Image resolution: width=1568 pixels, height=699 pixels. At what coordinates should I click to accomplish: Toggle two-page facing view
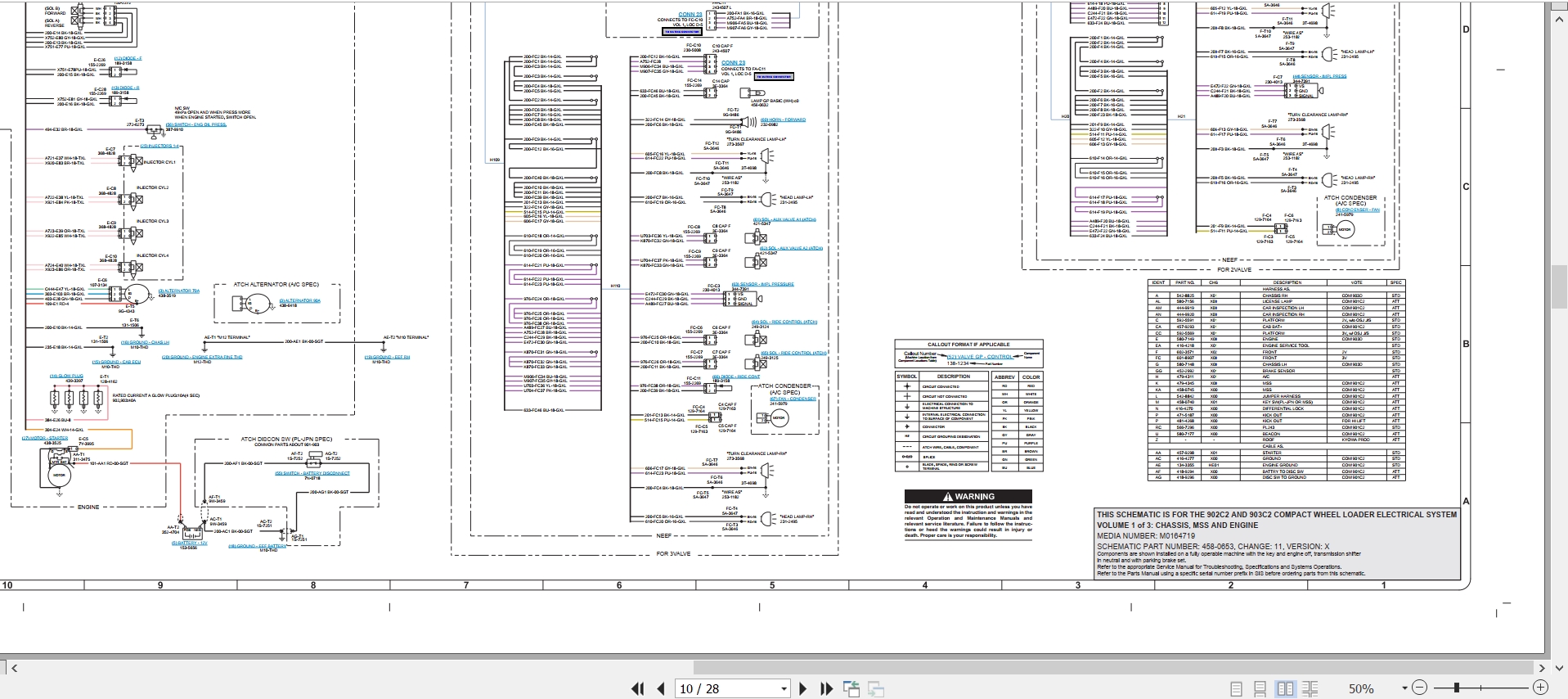1285,689
